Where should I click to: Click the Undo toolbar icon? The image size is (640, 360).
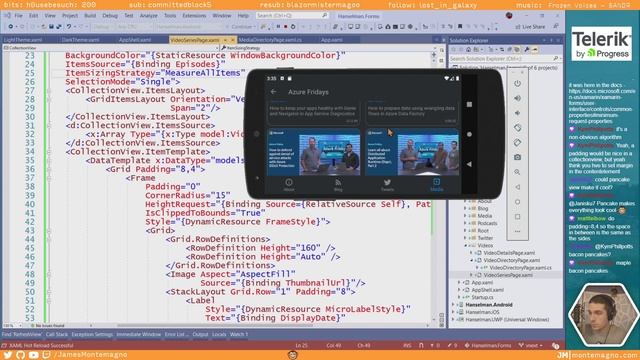click(69, 27)
